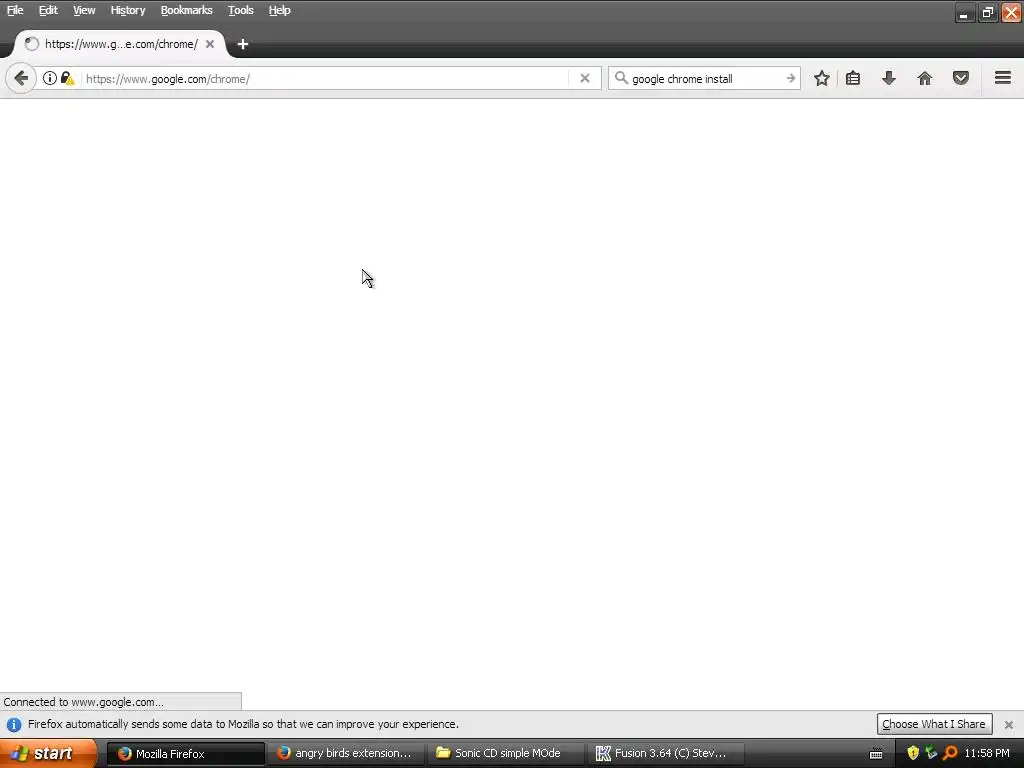Open Sonic CD simple MOde folder
Screen dimensions: 1024x768
point(505,753)
